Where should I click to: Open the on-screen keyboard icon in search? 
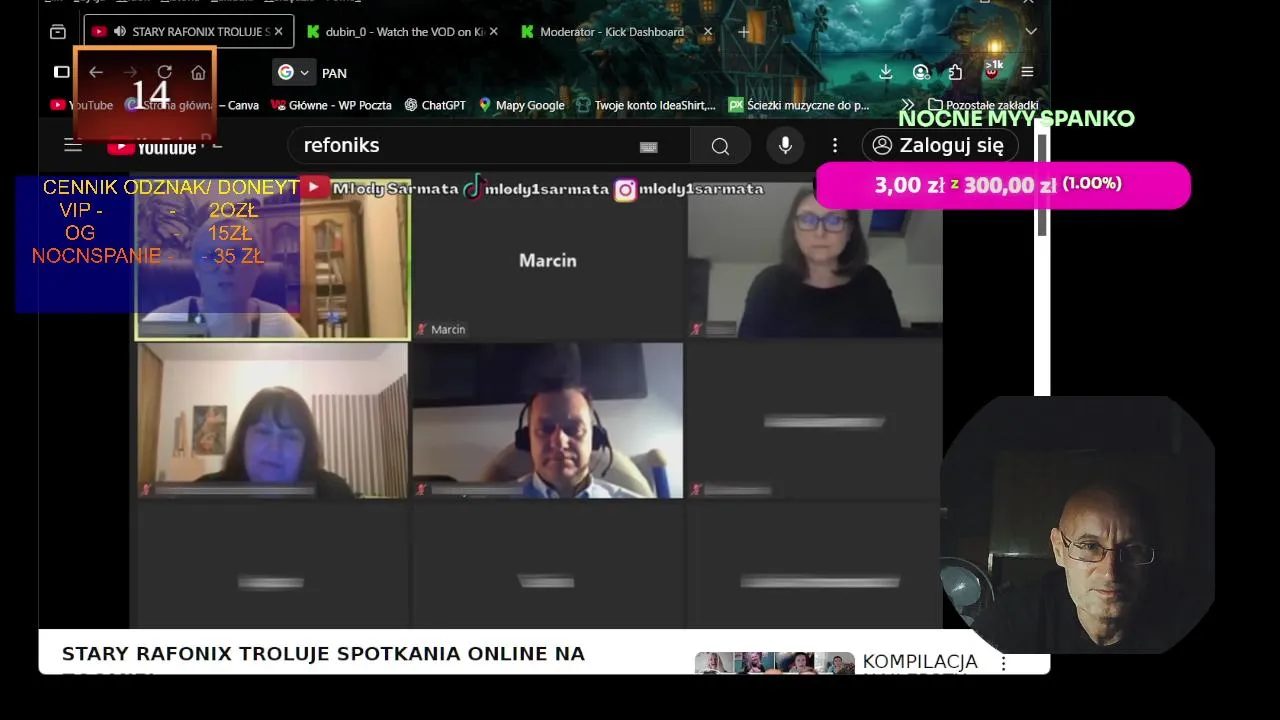point(649,147)
